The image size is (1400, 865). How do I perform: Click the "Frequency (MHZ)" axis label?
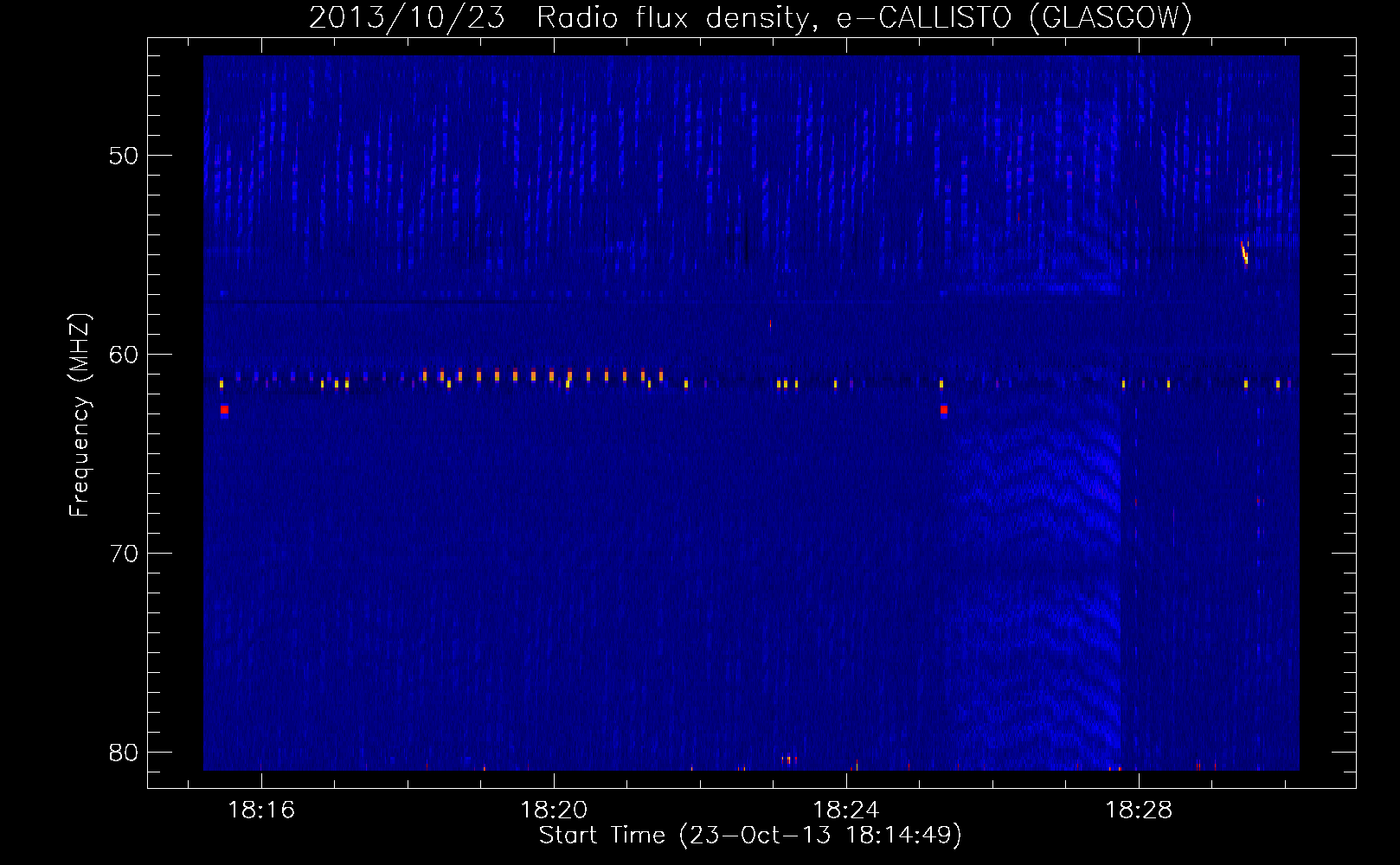pos(80,415)
